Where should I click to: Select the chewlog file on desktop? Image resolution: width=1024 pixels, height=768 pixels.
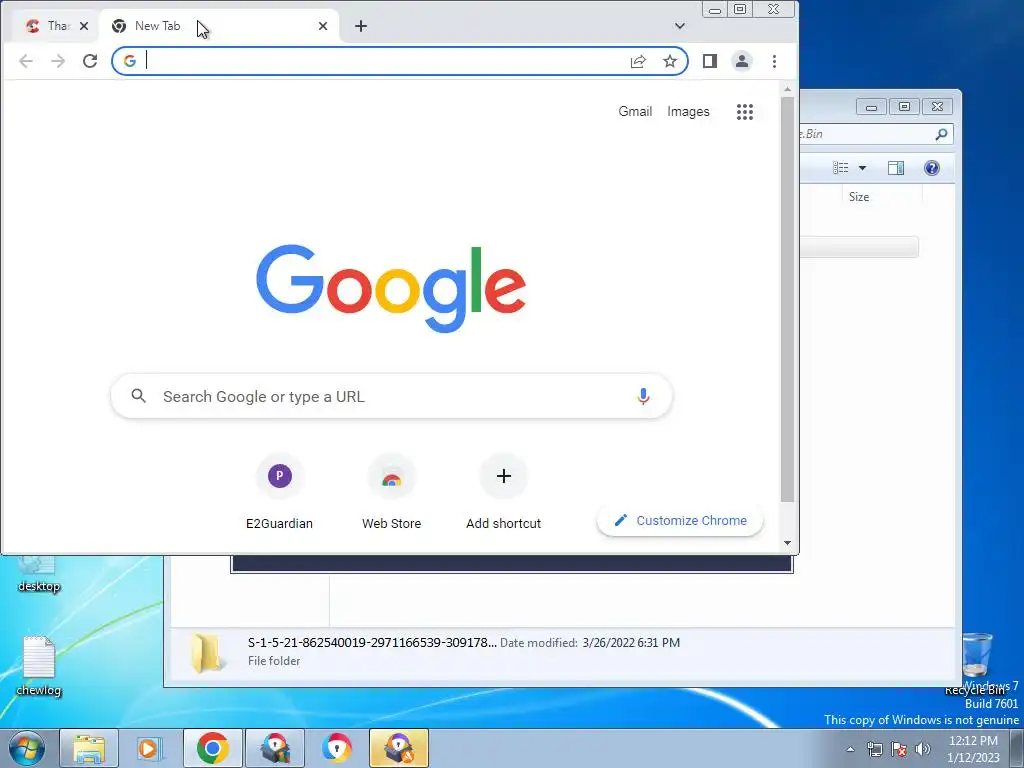[x=39, y=666]
